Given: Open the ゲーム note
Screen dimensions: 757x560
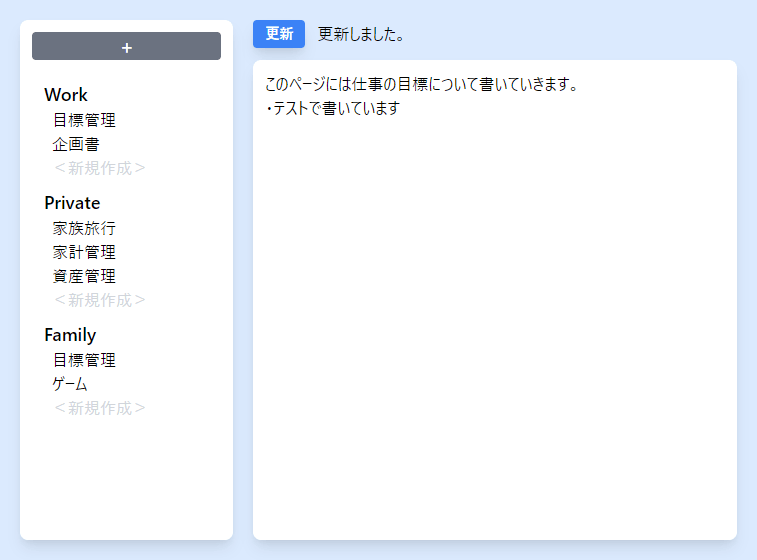Looking at the screenshot, I should click(x=70, y=384).
